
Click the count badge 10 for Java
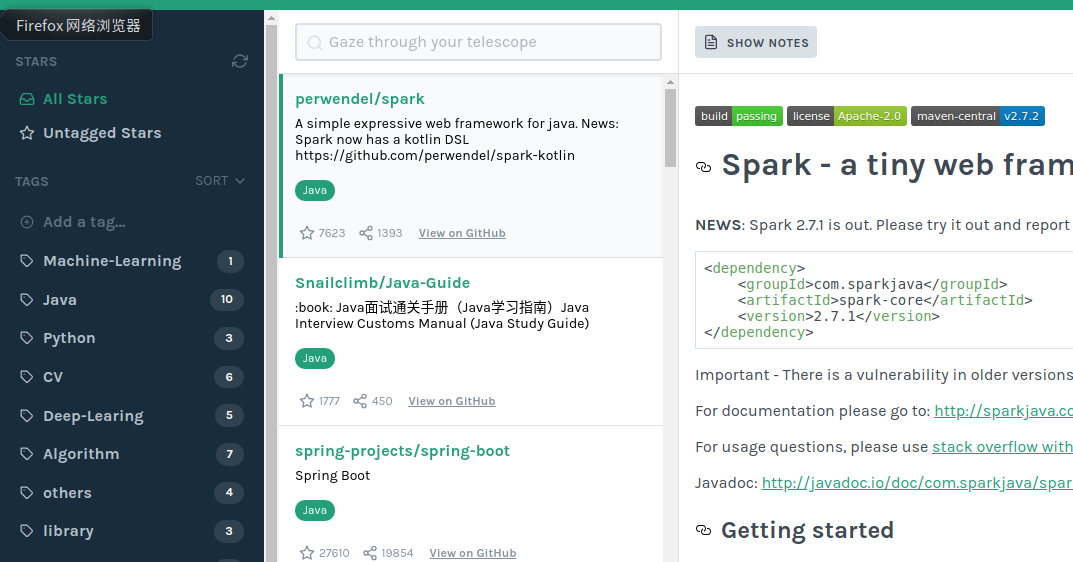click(x=227, y=300)
